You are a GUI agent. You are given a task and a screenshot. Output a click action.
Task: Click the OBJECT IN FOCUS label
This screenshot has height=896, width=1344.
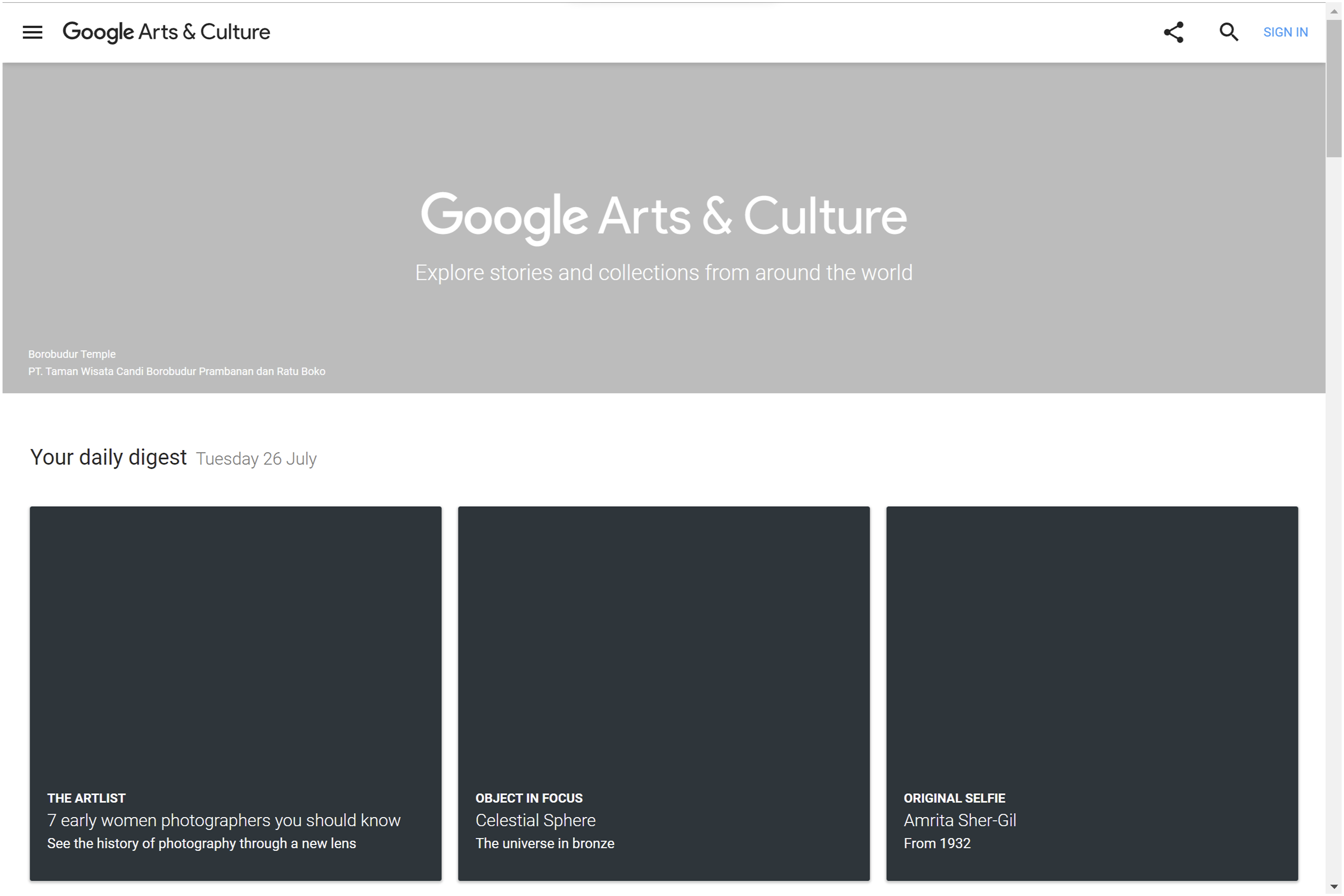point(529,798)
